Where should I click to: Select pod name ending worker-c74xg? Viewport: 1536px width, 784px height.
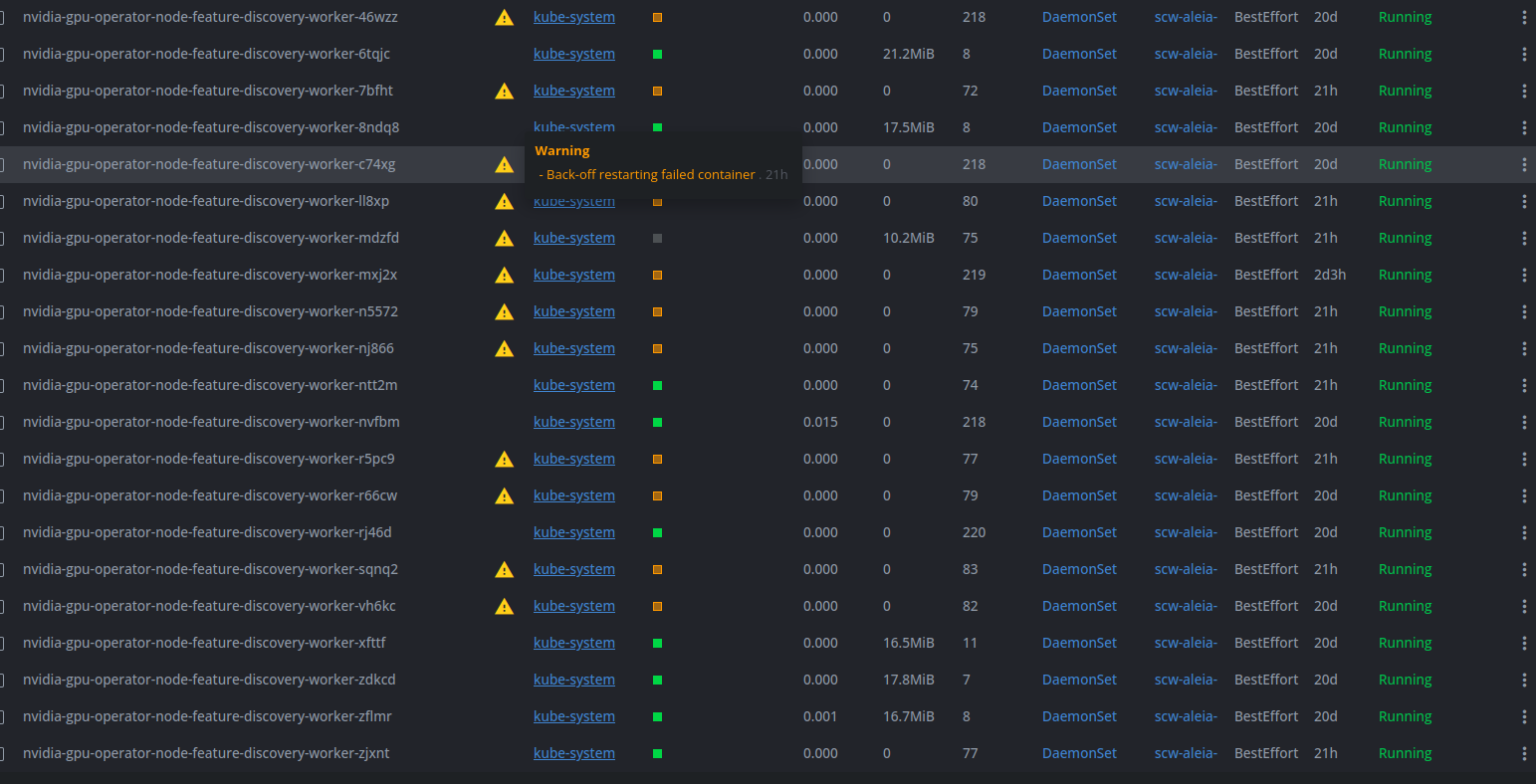[x=209, y=164]
